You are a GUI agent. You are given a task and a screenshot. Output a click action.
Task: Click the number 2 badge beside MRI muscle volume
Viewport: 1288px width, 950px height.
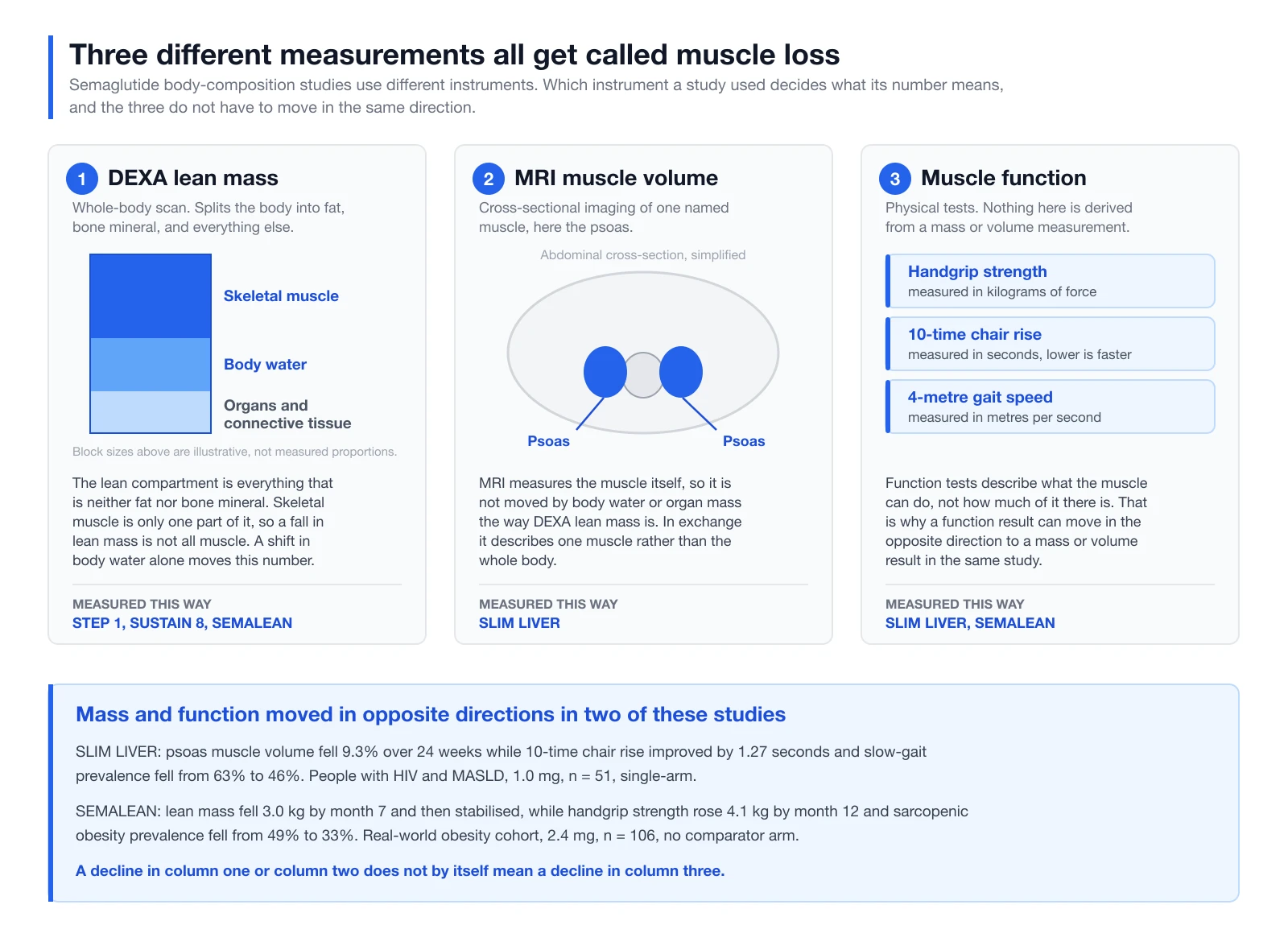489,179
